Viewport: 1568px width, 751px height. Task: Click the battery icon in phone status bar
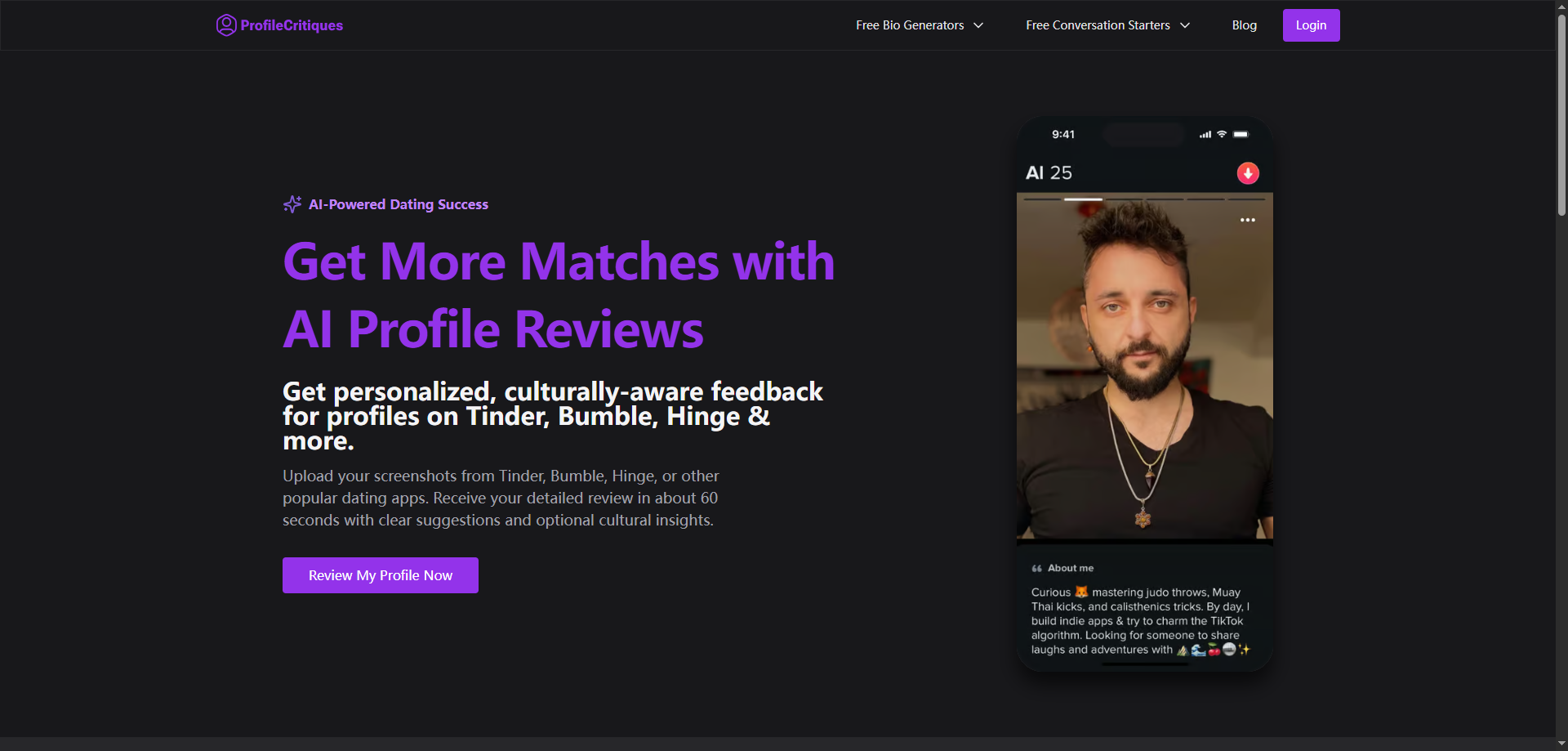click(1241, 134)
